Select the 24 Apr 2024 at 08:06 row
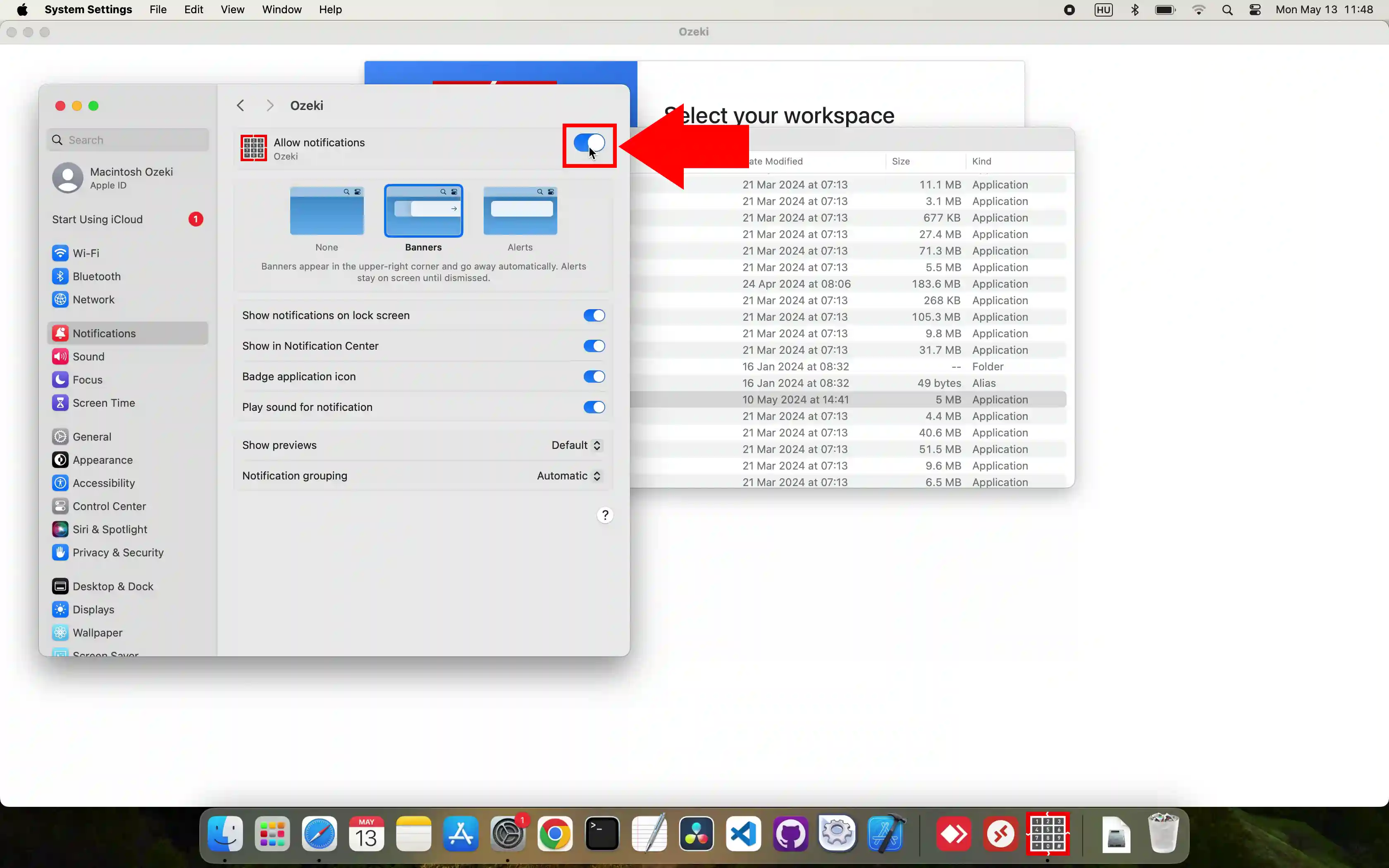The image size is (1389, 868). tap(848, 284)
